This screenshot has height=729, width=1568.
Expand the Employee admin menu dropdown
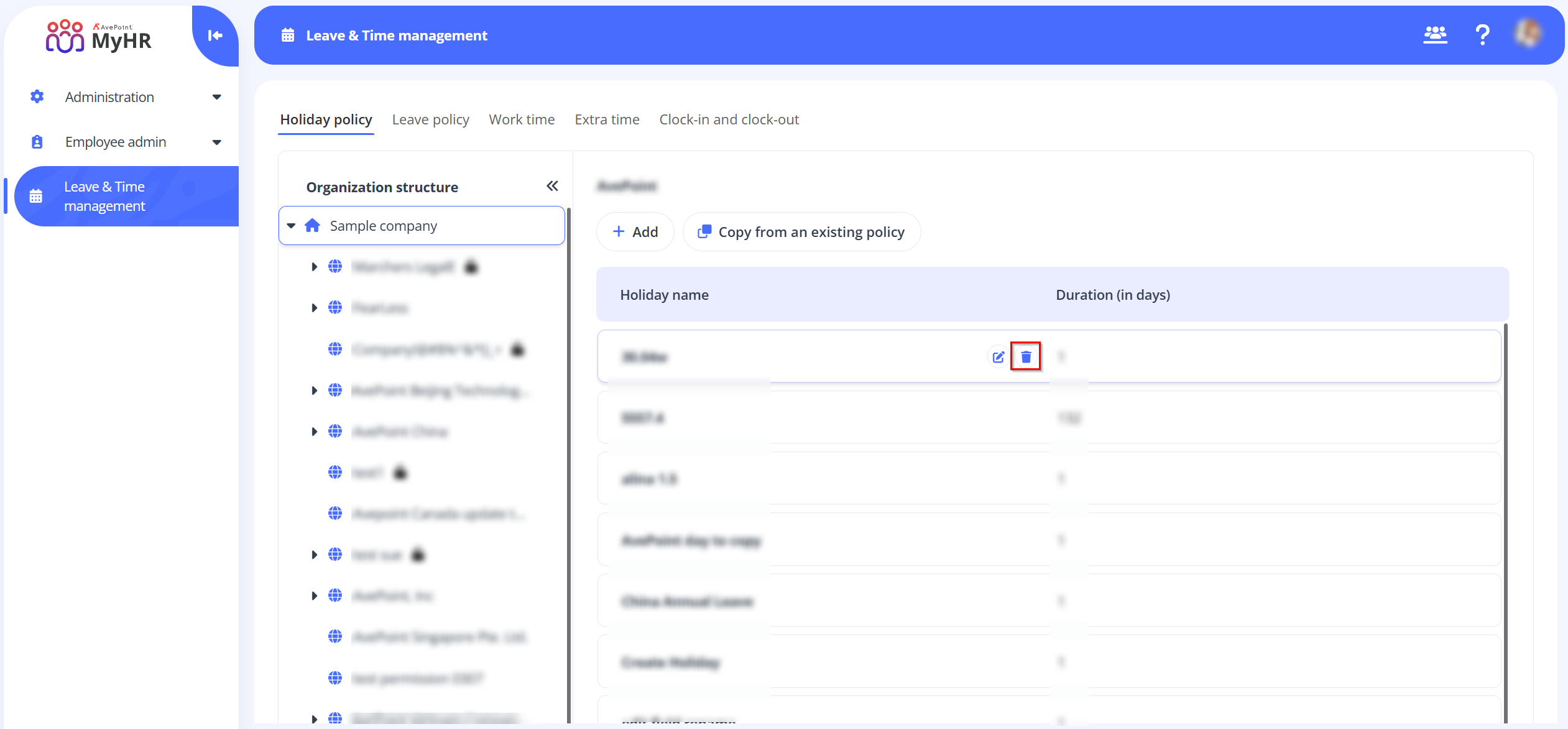pos(216,142)
